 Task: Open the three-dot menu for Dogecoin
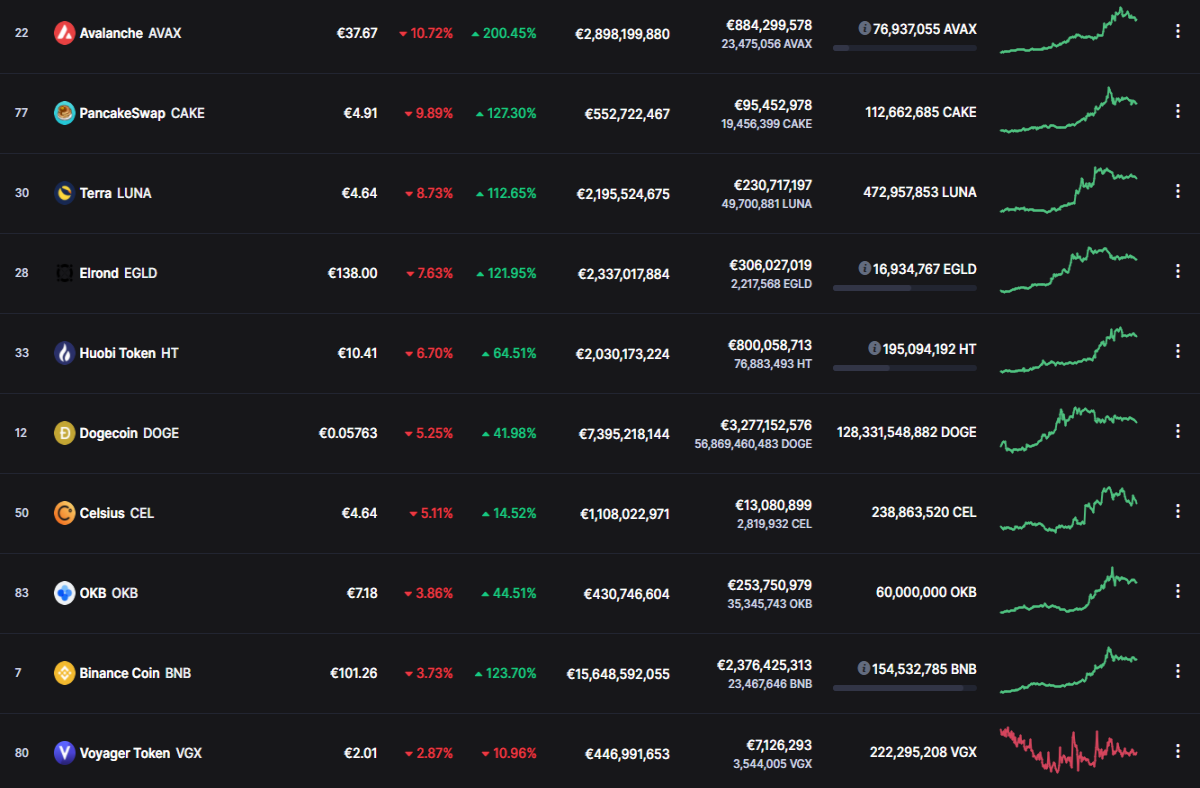(1177, 432)
